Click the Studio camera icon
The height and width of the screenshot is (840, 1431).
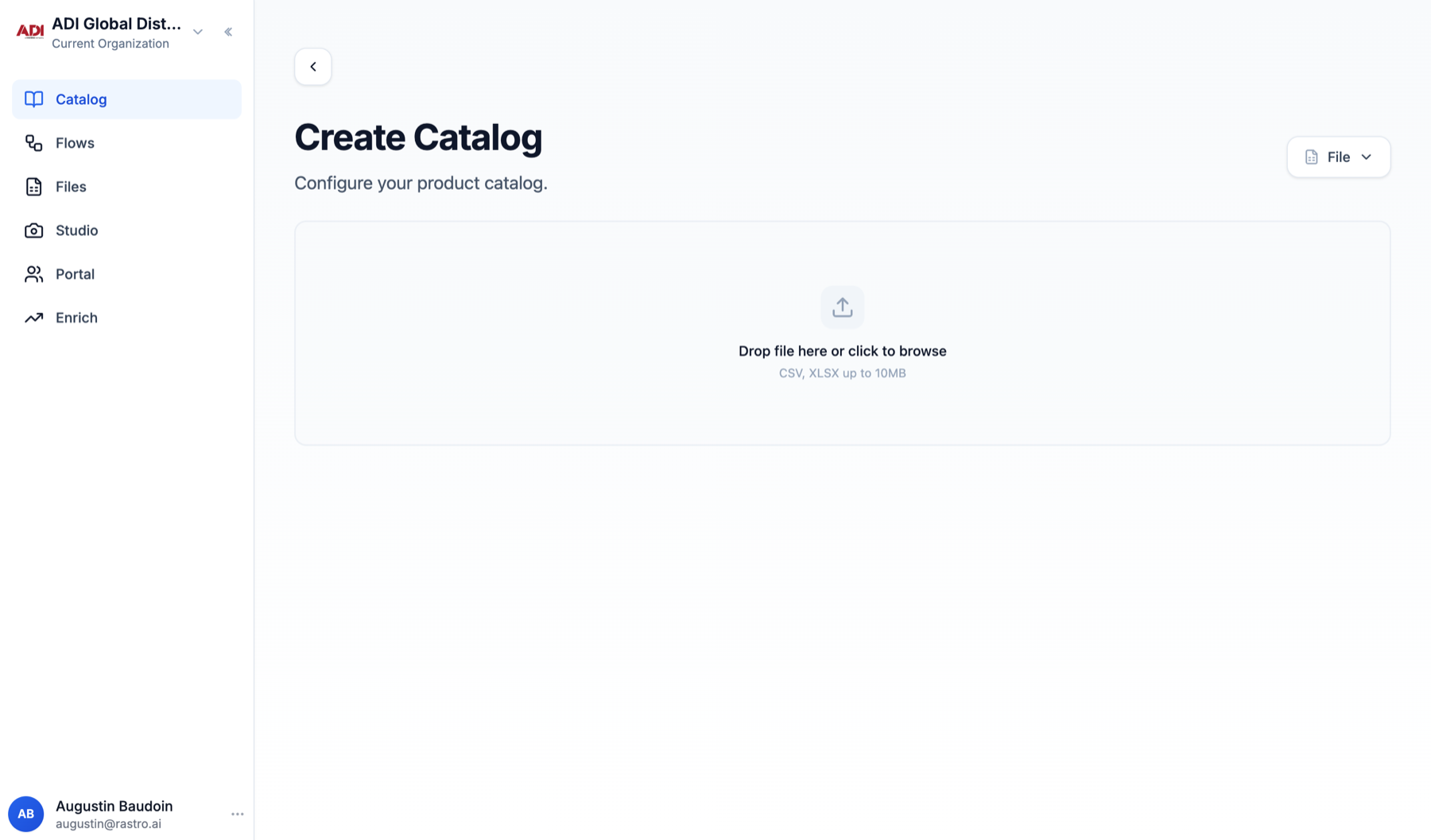point(33,230)
